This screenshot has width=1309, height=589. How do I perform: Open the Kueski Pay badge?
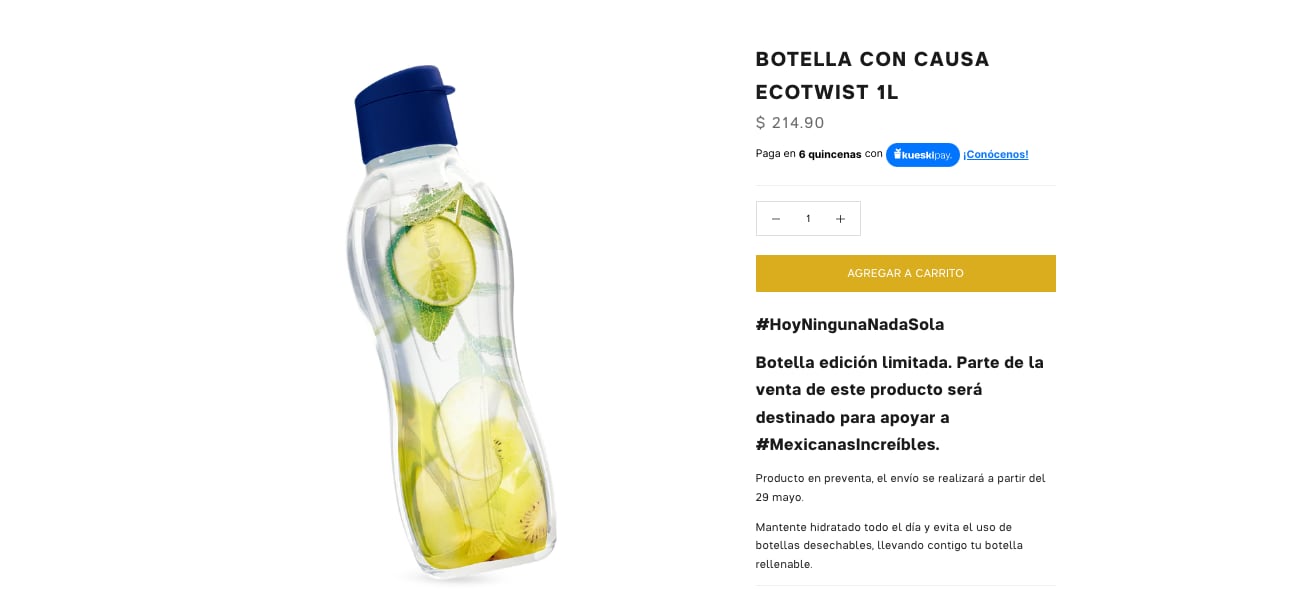coord(922,154)
